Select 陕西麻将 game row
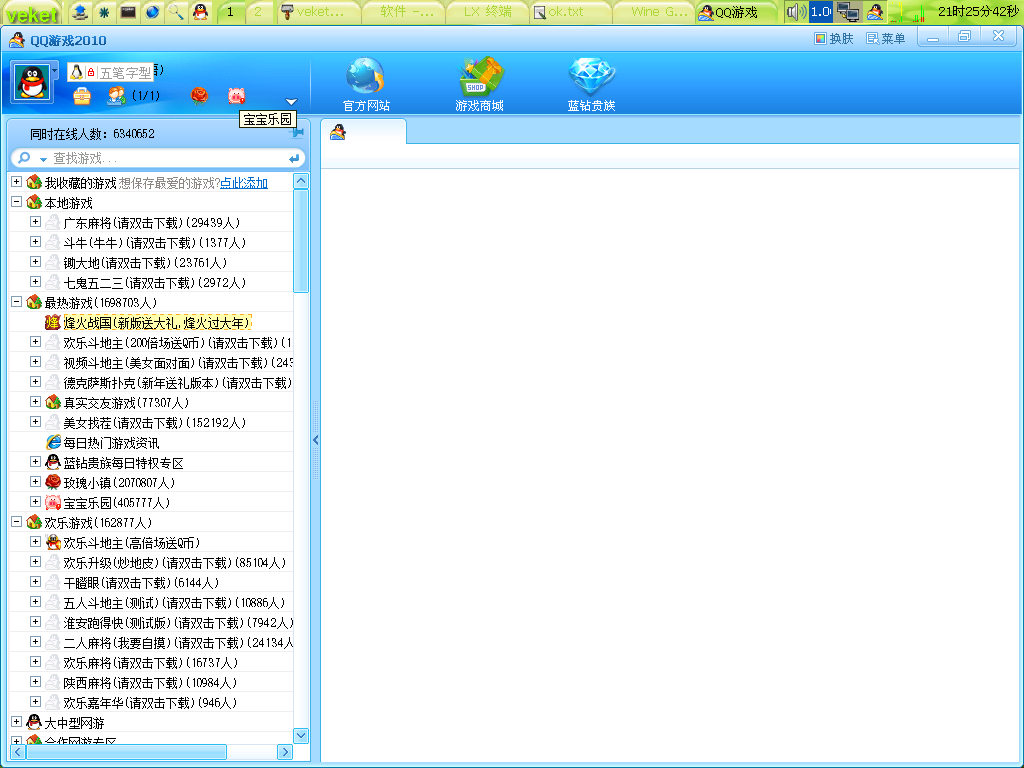 [x=150, y=682]
